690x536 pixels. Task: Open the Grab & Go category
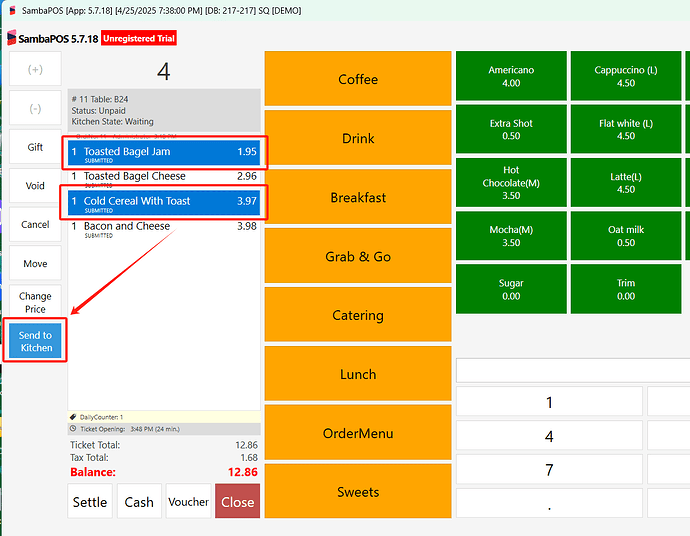pos(358,256)
